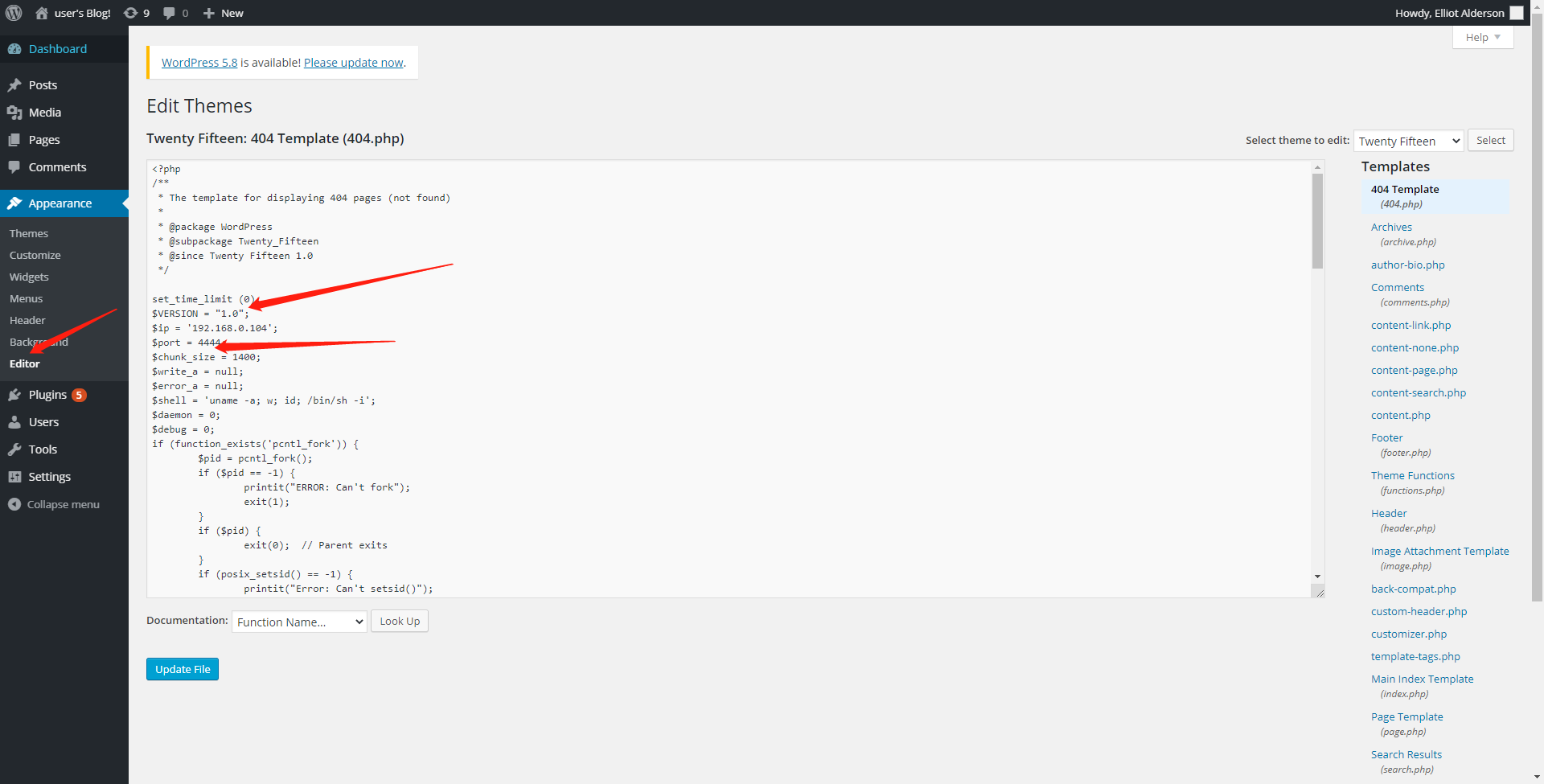The image size is (1544, 784).
Task: Open the custom-header.php template
Action: pyautogui.click(x=1419, y=612)
